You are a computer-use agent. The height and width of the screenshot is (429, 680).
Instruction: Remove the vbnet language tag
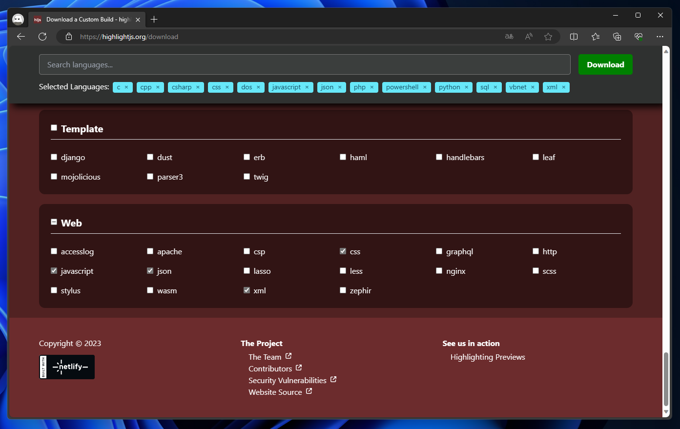(x=533, y=87)
